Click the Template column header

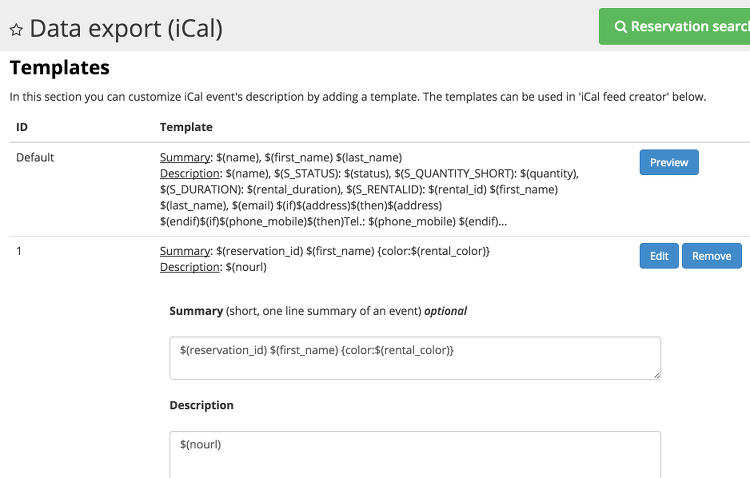coord(186,127)
